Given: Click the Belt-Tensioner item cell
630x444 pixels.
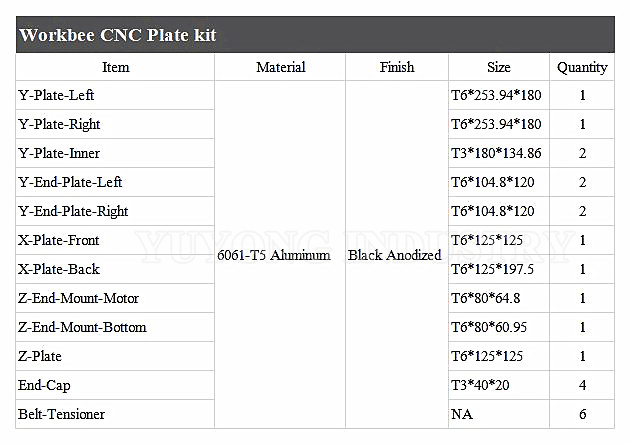Looking at the screenshot, I should pyautogui.click(x=115, y=414).
